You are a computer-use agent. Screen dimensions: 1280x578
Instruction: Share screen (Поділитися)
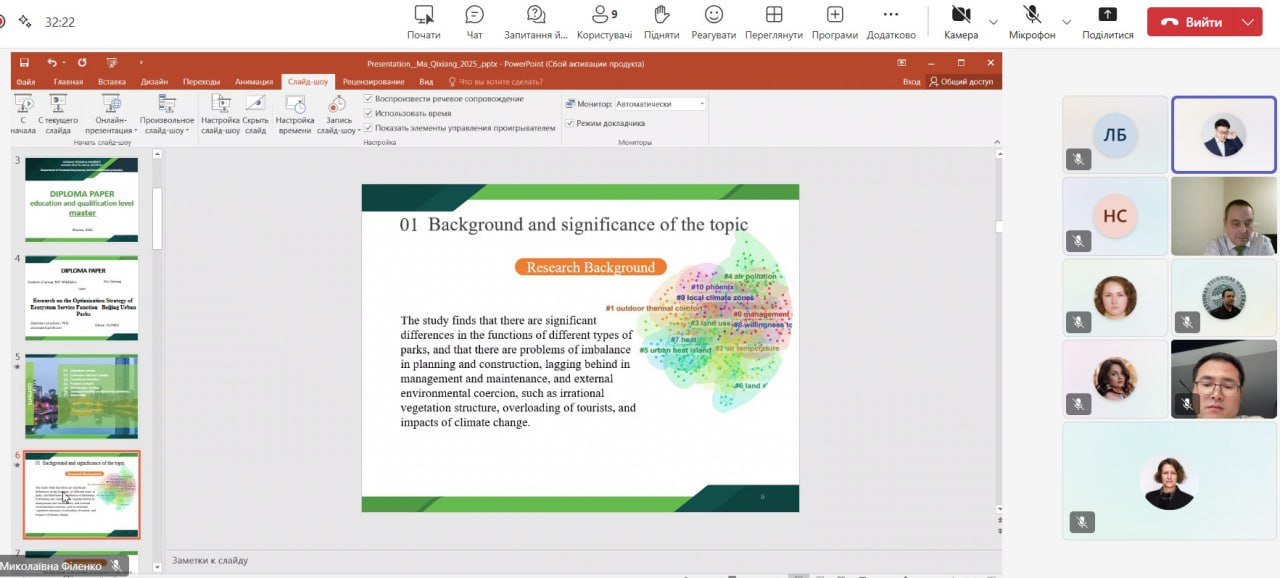point(1107,21)
